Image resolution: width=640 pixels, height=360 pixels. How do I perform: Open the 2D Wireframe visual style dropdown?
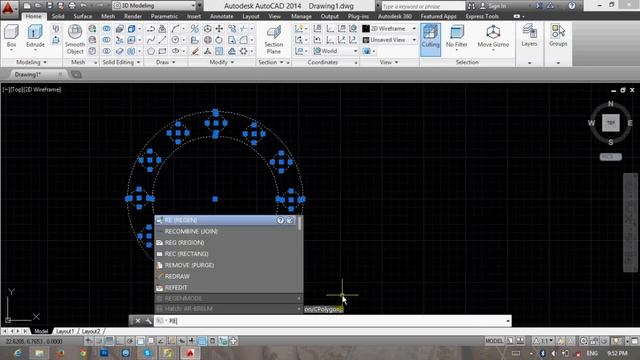(389, 29)
